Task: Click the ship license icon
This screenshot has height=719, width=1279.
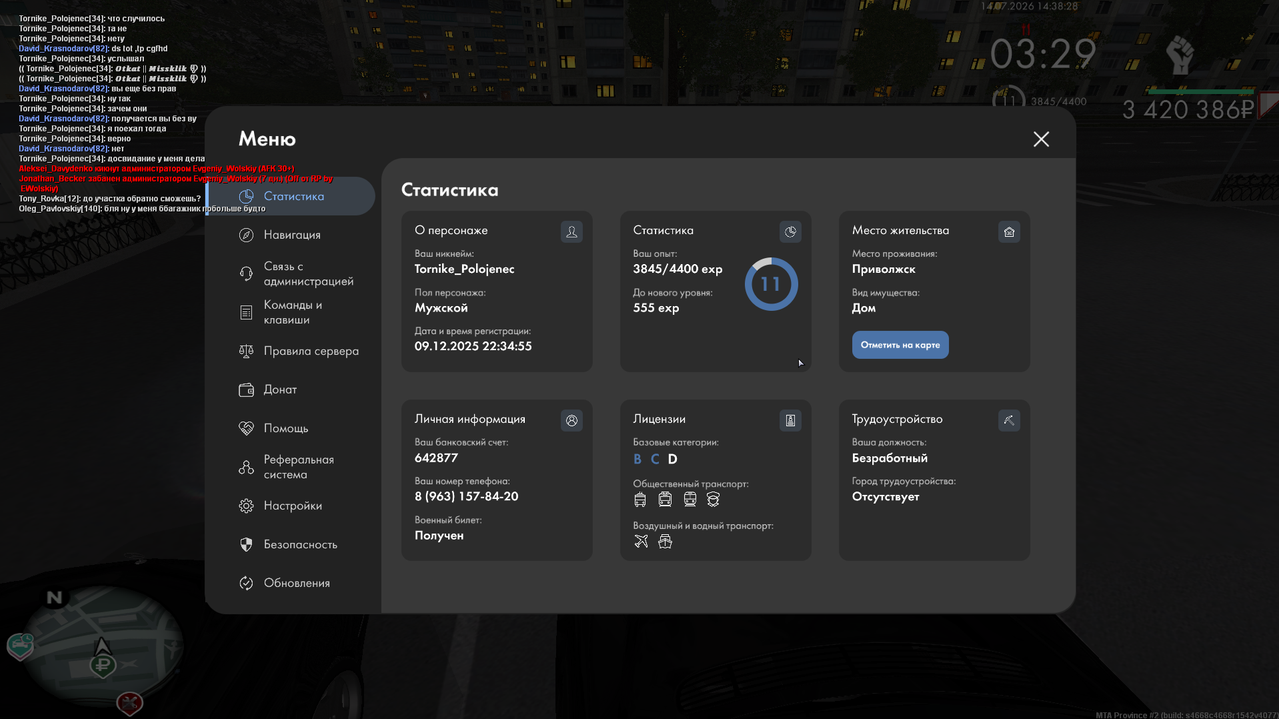Action: point(665,541)
